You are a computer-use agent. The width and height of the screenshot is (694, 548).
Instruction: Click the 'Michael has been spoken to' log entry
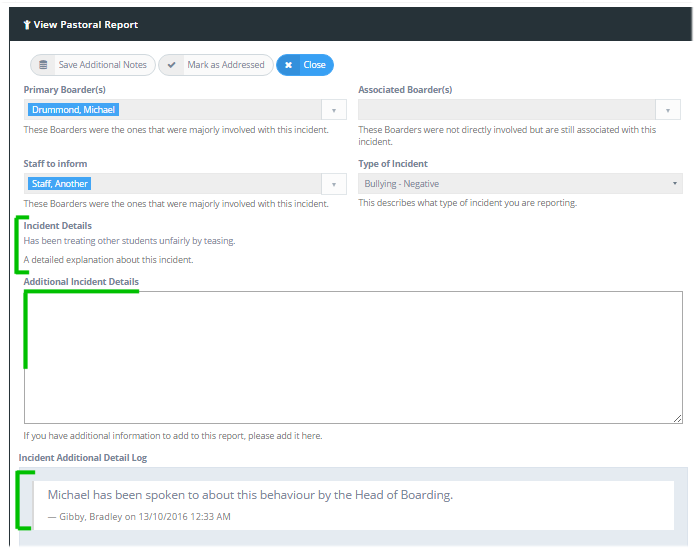(250, 495)
